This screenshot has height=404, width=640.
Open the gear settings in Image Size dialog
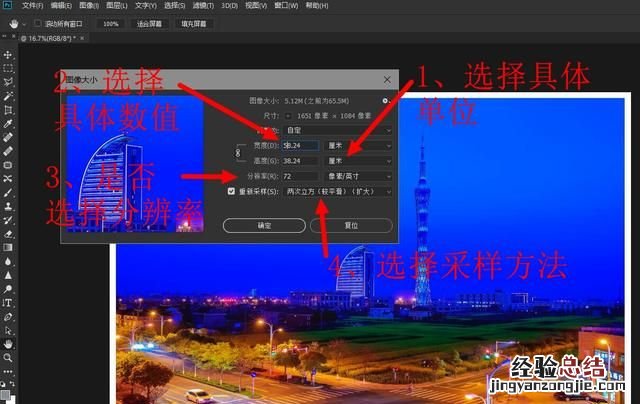click(385, 100)
